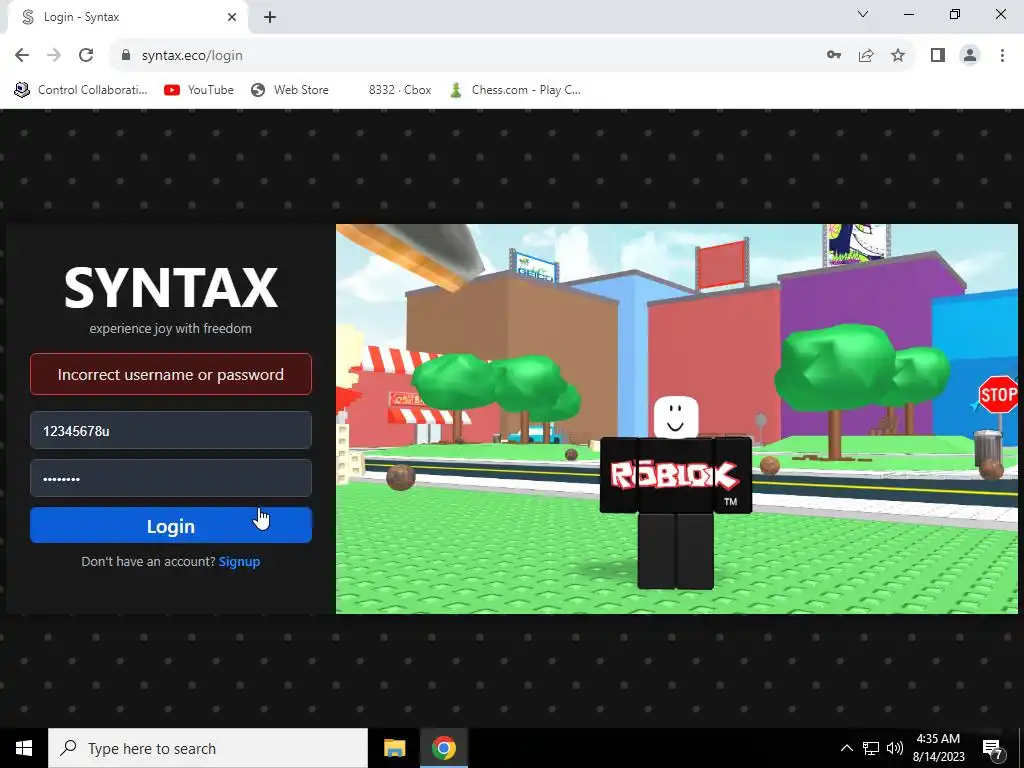Open the Web Store bookmark
Image resolution: width=1024 pixels, height=768 pixels.
[x=290, y=90]
